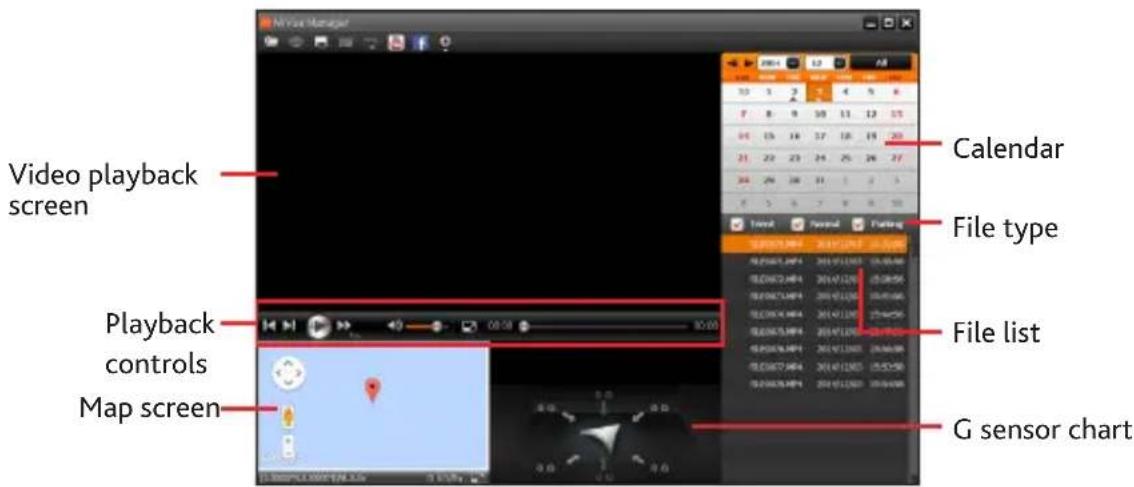
Task: Start playback with the round Play button
Action: point(317,326)
